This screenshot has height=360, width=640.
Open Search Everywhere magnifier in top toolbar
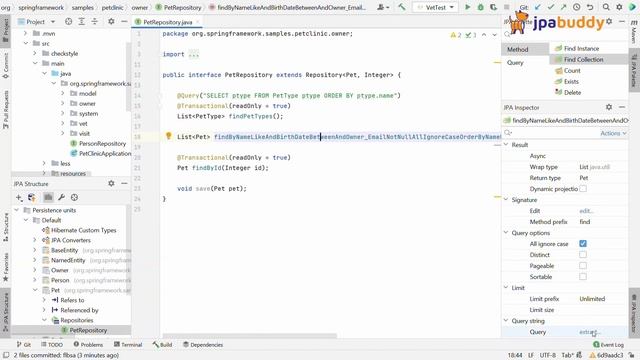(606, 7)
